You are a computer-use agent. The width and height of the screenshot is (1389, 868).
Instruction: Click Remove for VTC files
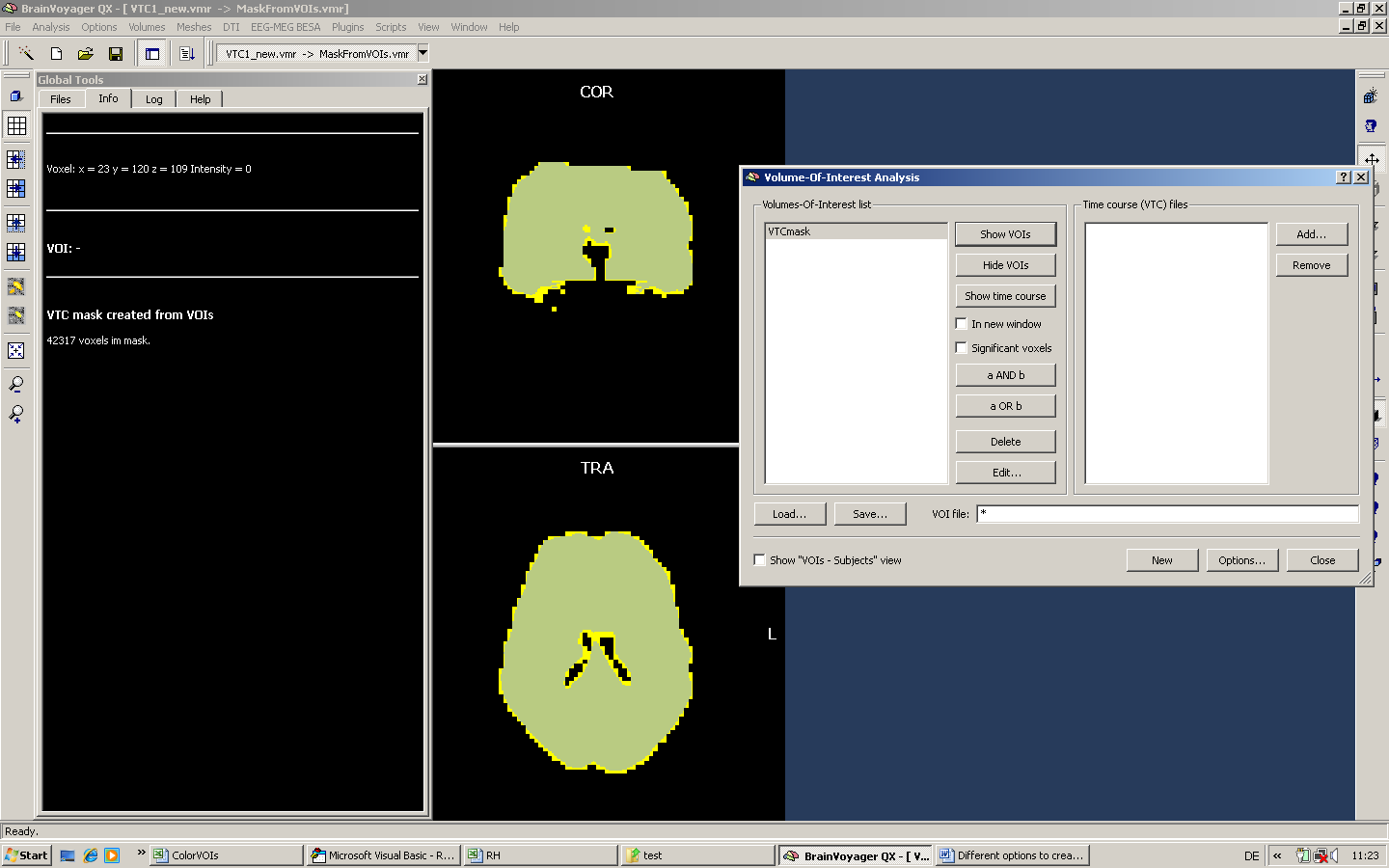coord(1311,265)
